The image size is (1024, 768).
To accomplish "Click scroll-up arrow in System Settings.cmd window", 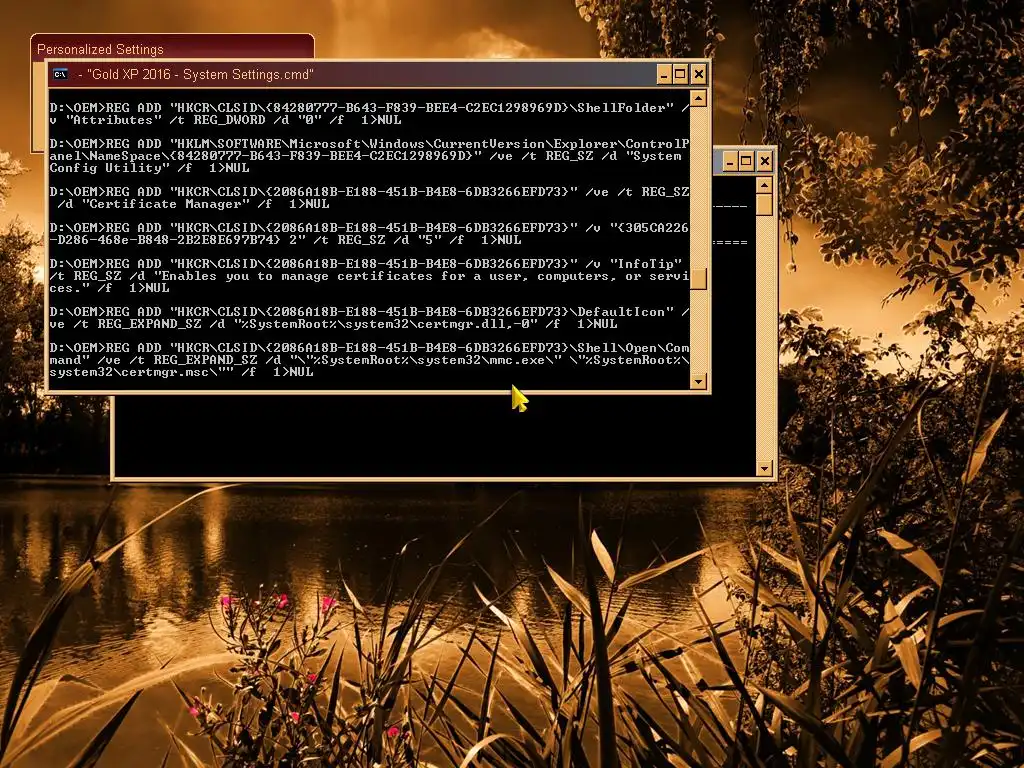I will pos(699,99).
